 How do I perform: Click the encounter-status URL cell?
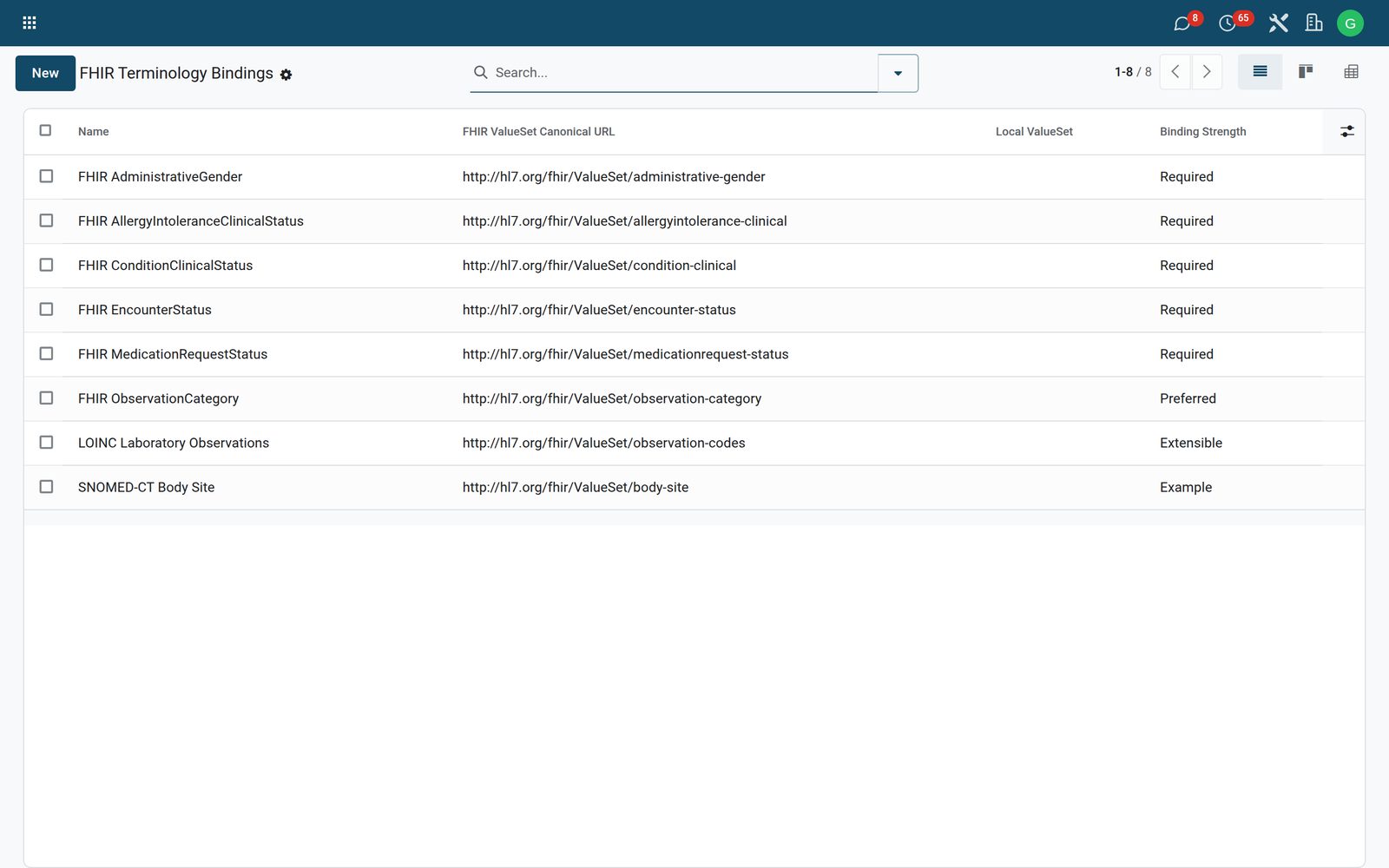[599, 310]
